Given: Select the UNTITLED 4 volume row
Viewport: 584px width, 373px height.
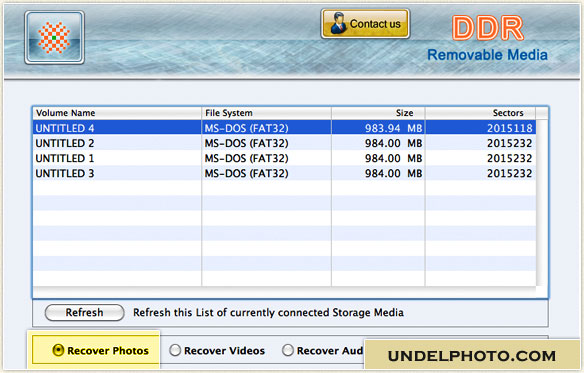Looking at the screenshot, I should 285,128.
